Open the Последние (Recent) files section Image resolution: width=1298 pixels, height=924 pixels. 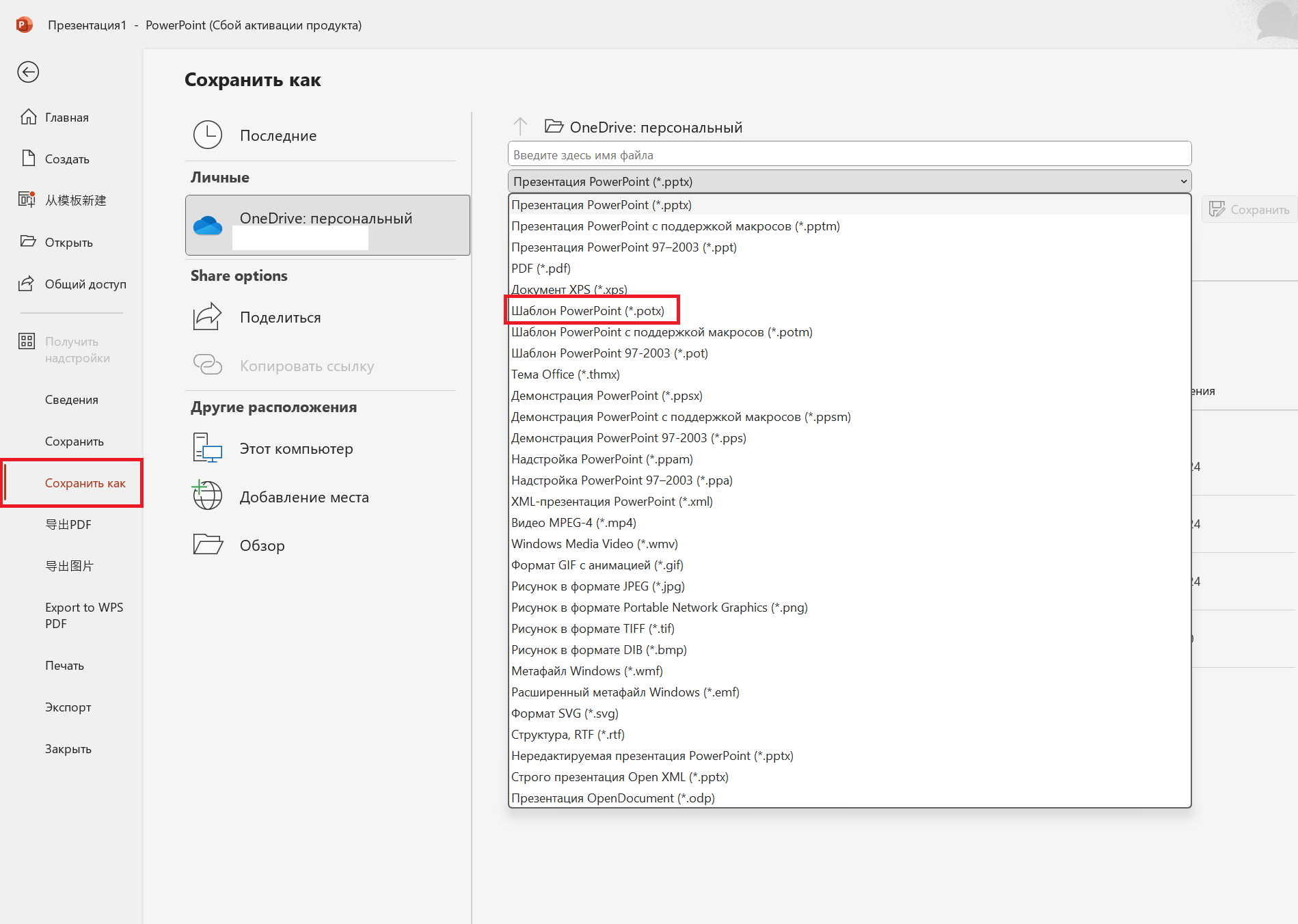point(278,135)
